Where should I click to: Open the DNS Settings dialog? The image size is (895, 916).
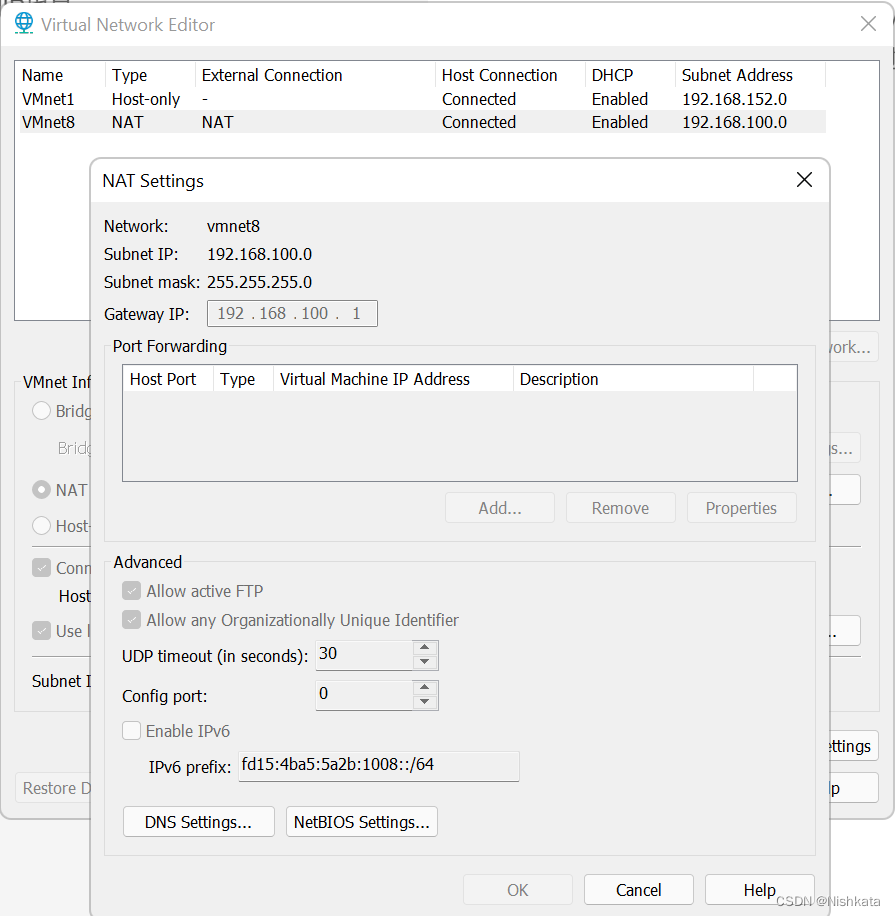click(x=198, y=822)
